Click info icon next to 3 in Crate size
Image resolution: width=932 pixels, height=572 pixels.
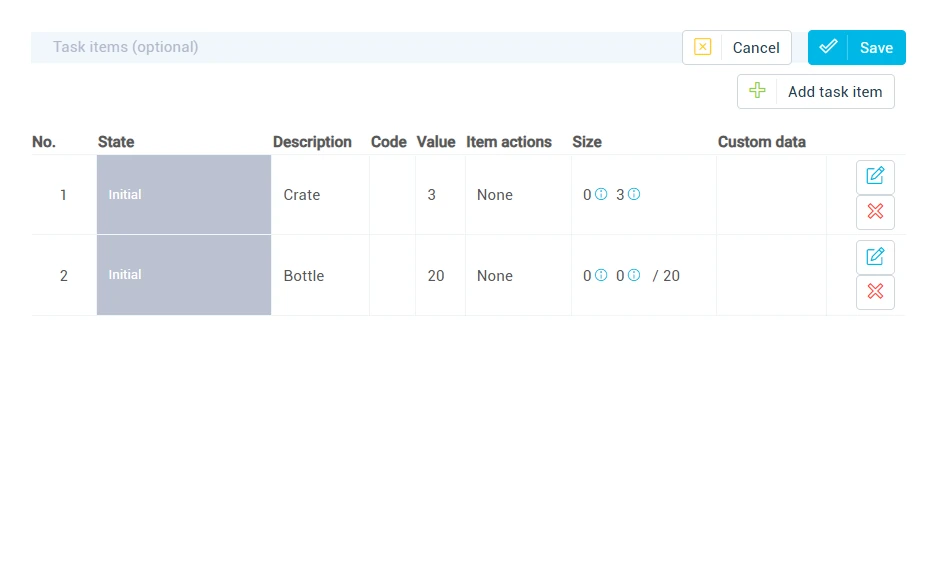(x=634, y=194)
